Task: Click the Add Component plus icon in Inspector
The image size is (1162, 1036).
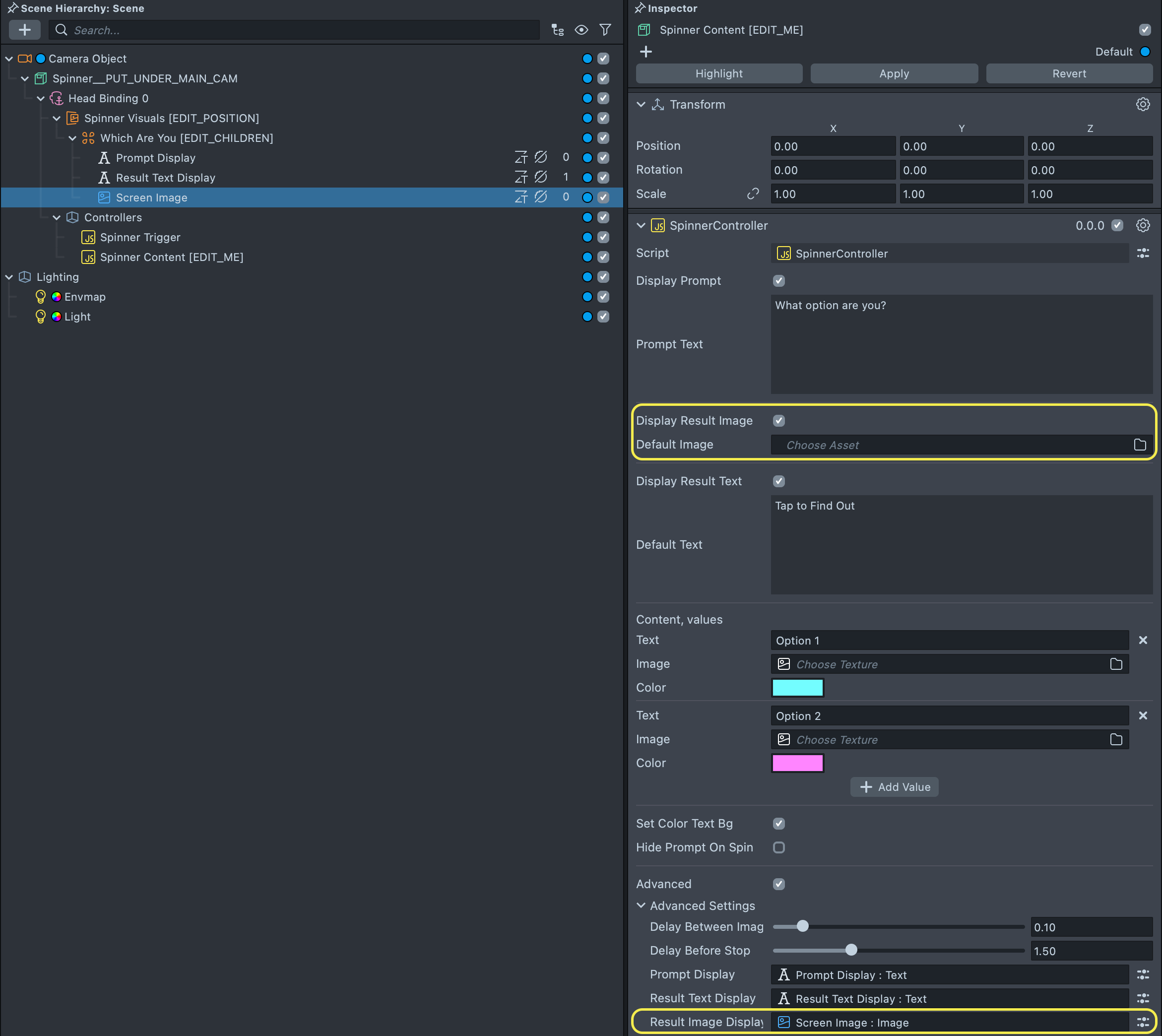Action: (646, 52)
